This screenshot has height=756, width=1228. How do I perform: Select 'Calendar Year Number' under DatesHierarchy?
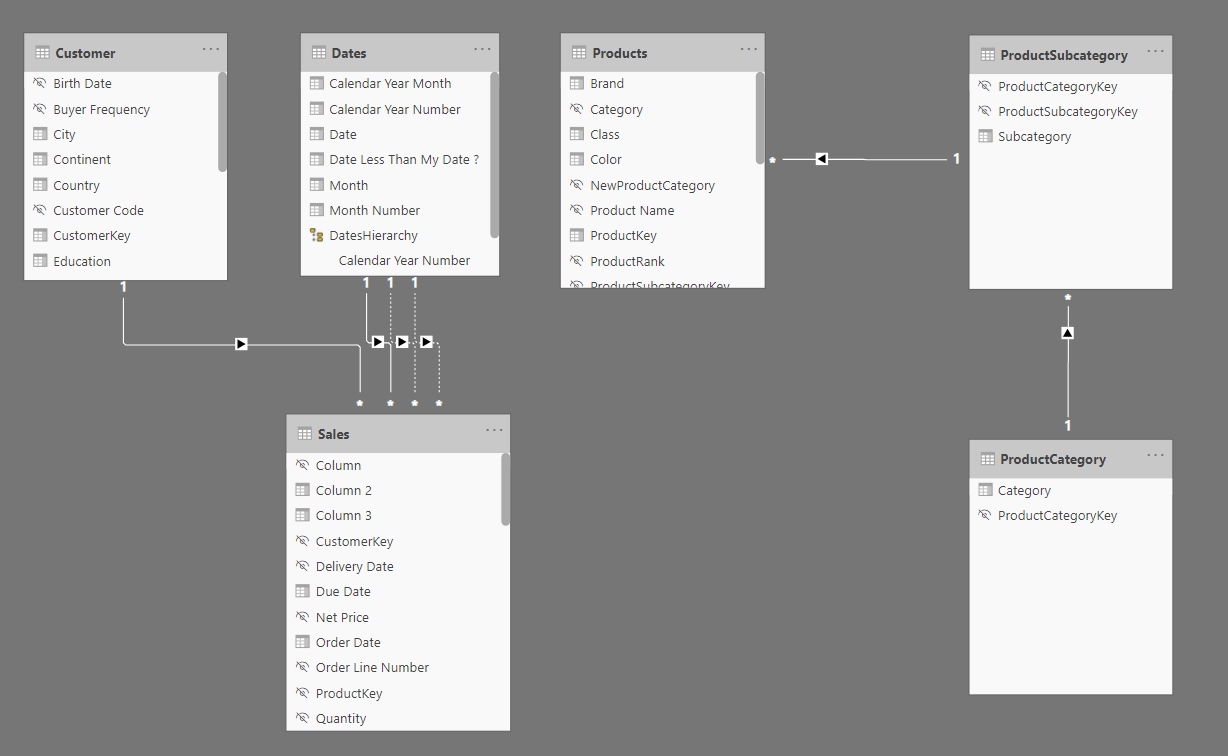pos(404,260)
